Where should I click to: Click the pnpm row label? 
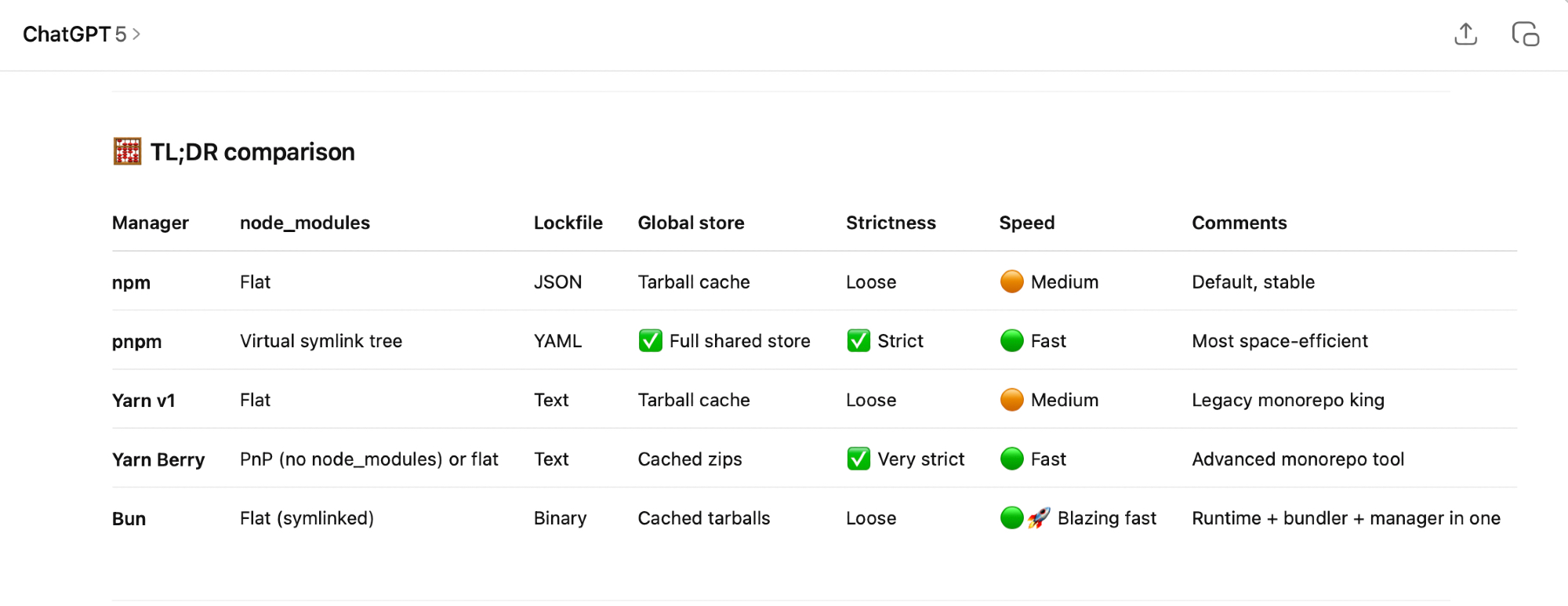point(136,342)
